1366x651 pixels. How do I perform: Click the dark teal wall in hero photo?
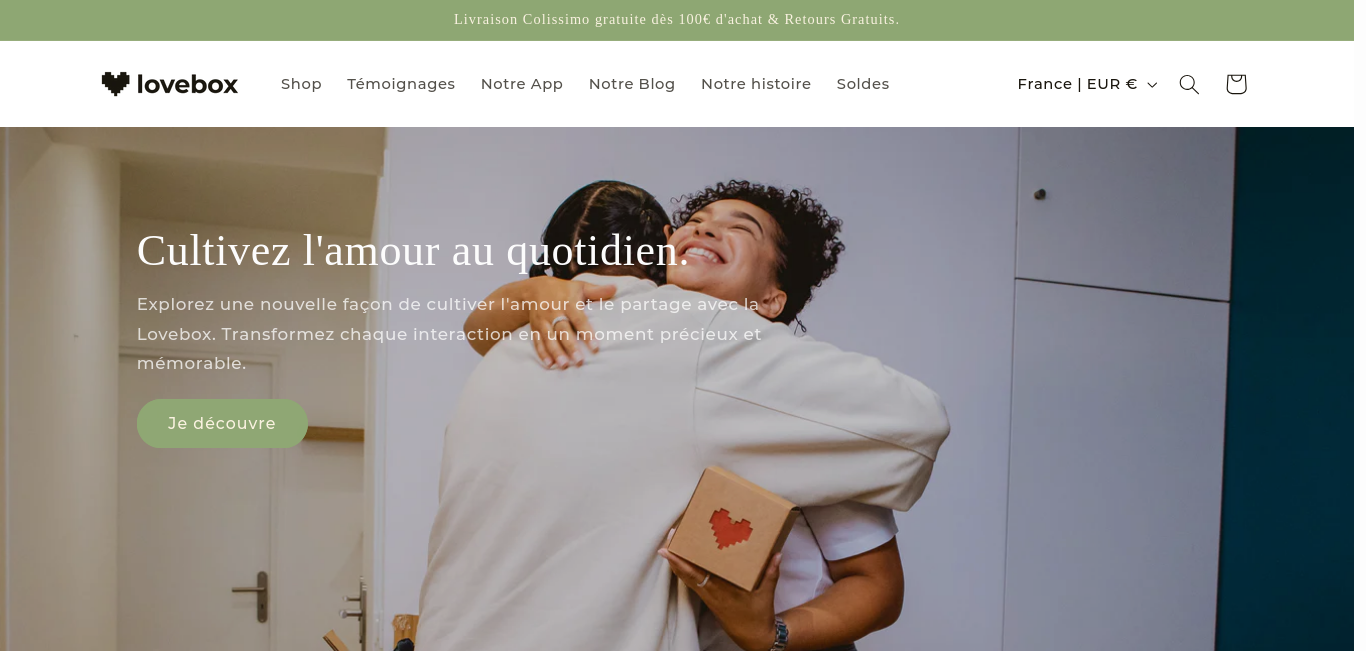(1290, 389)
